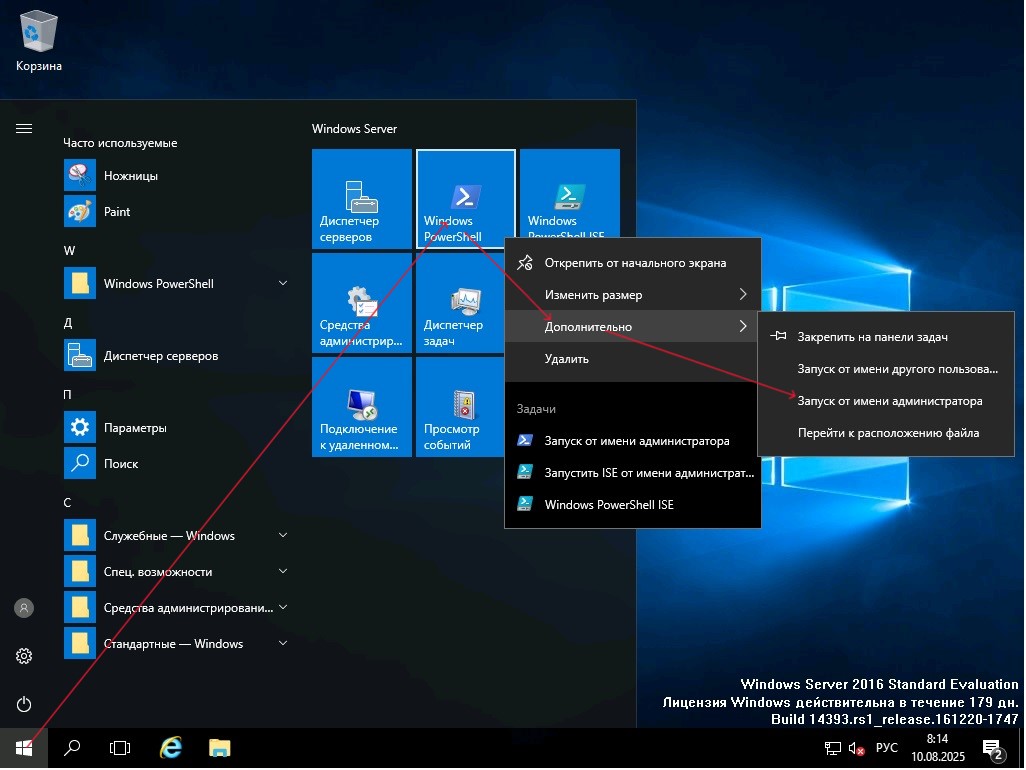The width and height of the screenshot is (1026, 770).
Task: Select Перейти к расположению файла
Action: click(887, 433)
